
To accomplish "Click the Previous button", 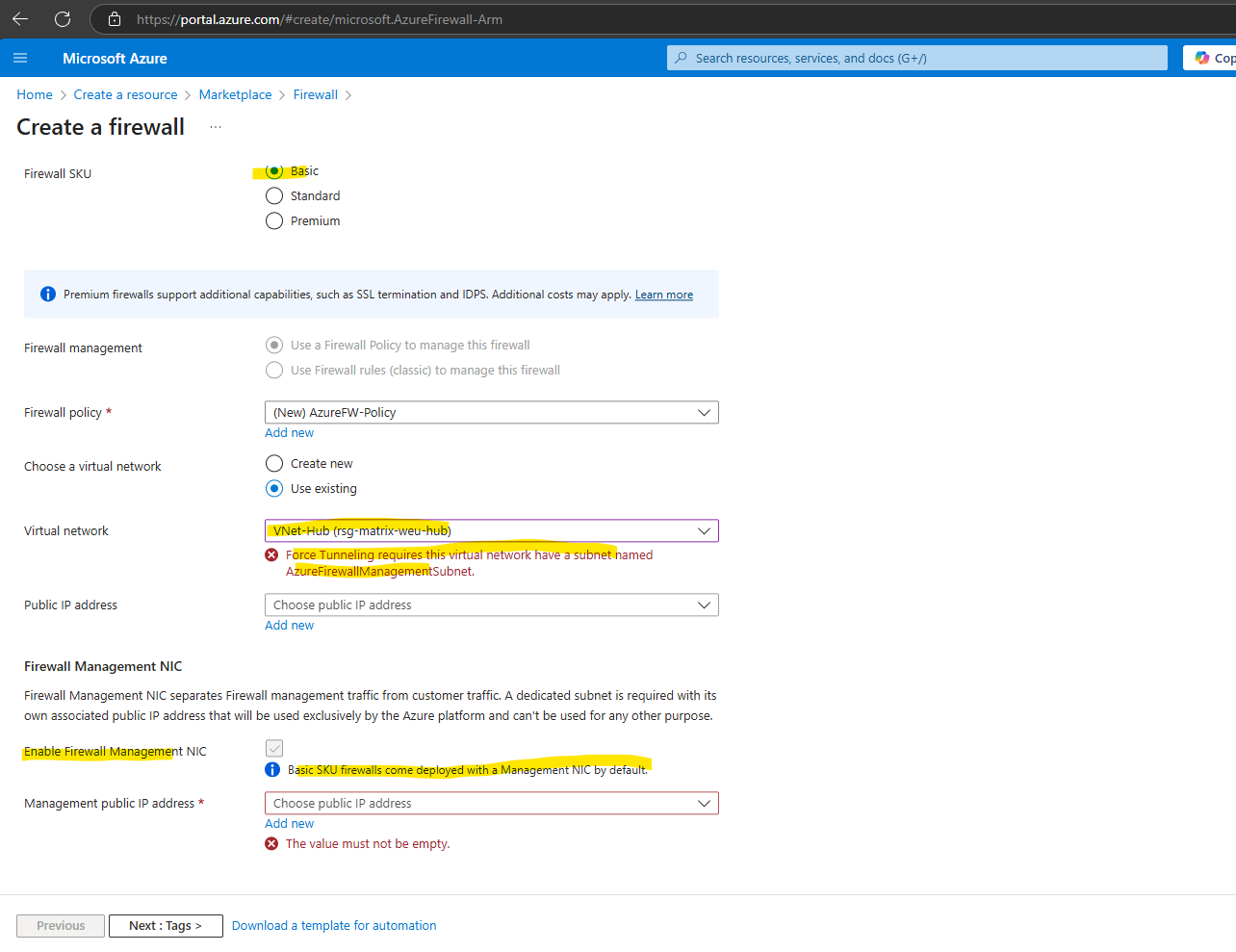I will pyautogui.click(x=61, y=925).
